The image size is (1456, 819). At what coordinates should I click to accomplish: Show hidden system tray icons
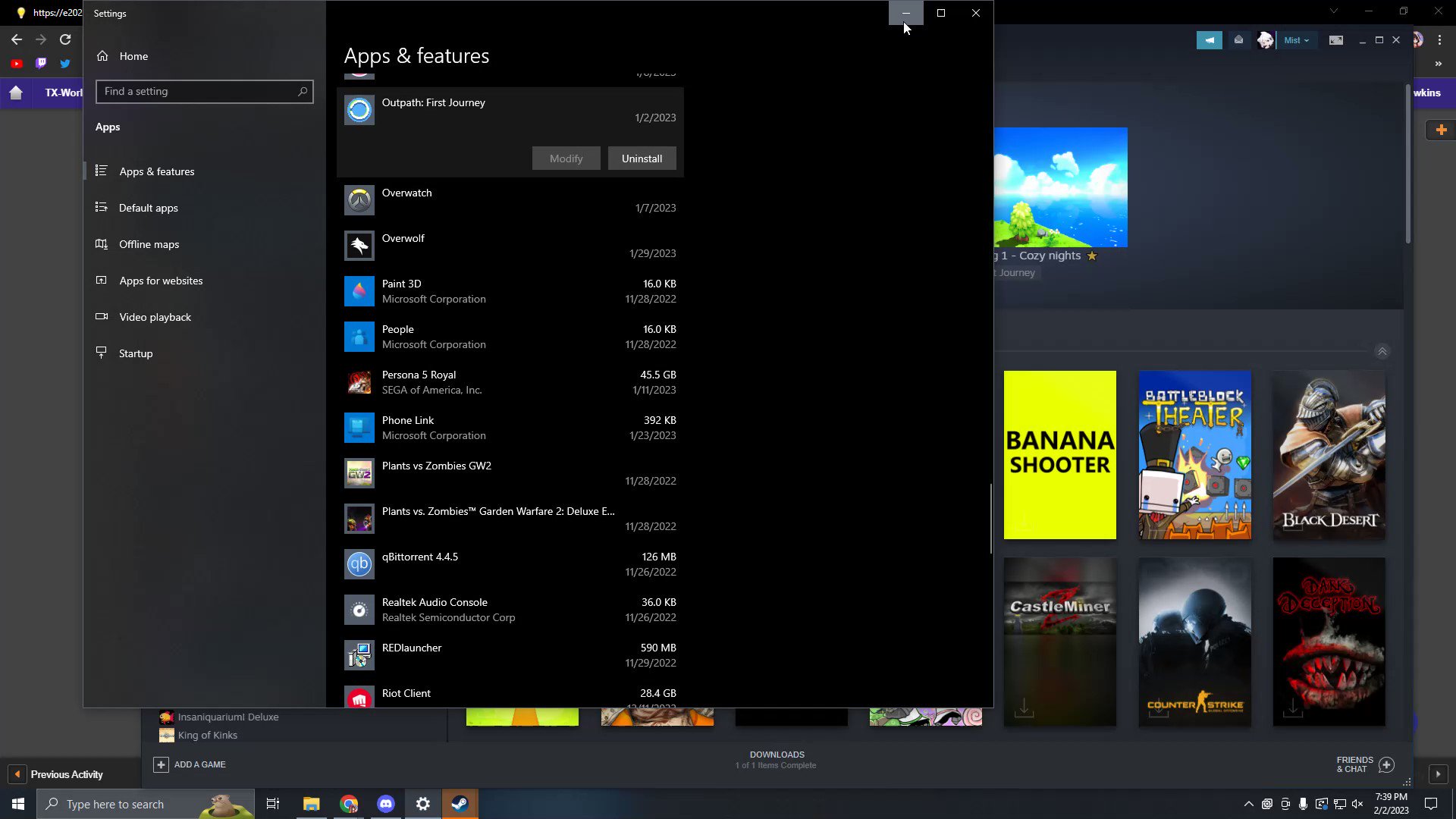[1248, 804]
